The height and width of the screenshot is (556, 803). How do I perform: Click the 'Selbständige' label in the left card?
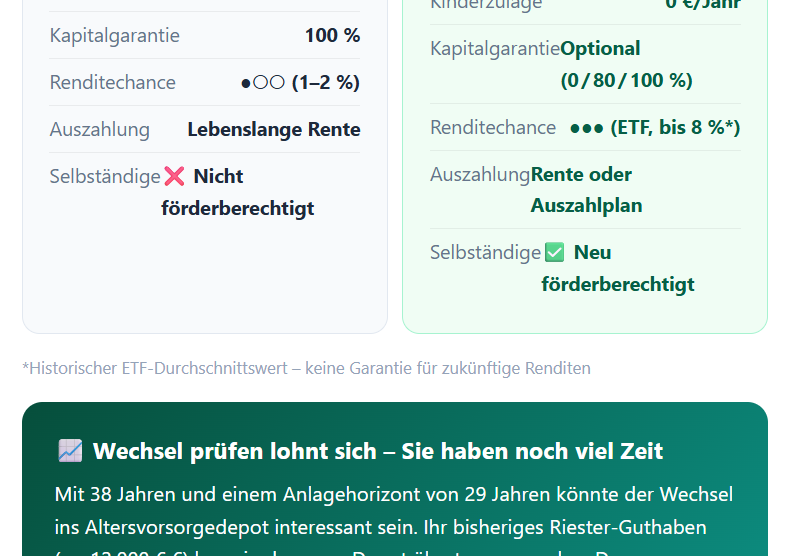[105, 177]
